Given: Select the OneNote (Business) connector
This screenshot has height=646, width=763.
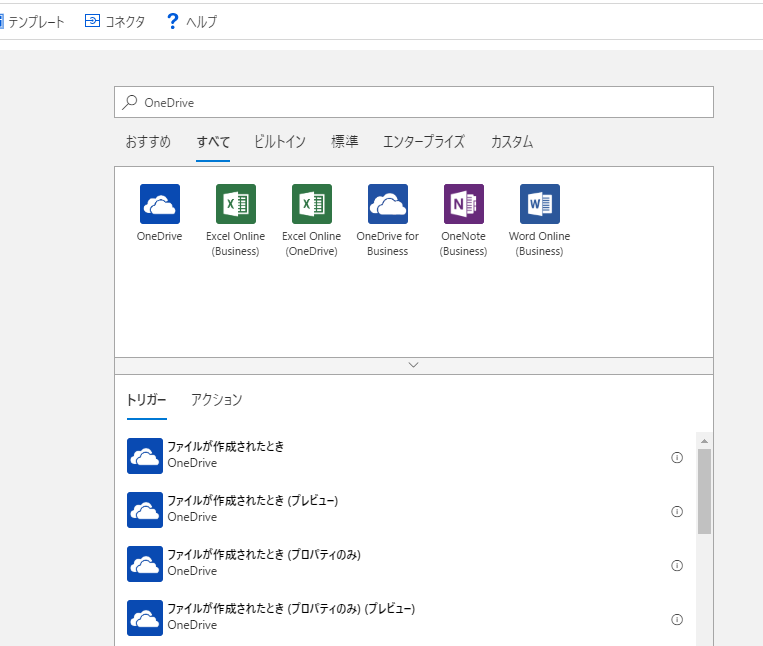Looking at the screenshot, I should (463, 220).
